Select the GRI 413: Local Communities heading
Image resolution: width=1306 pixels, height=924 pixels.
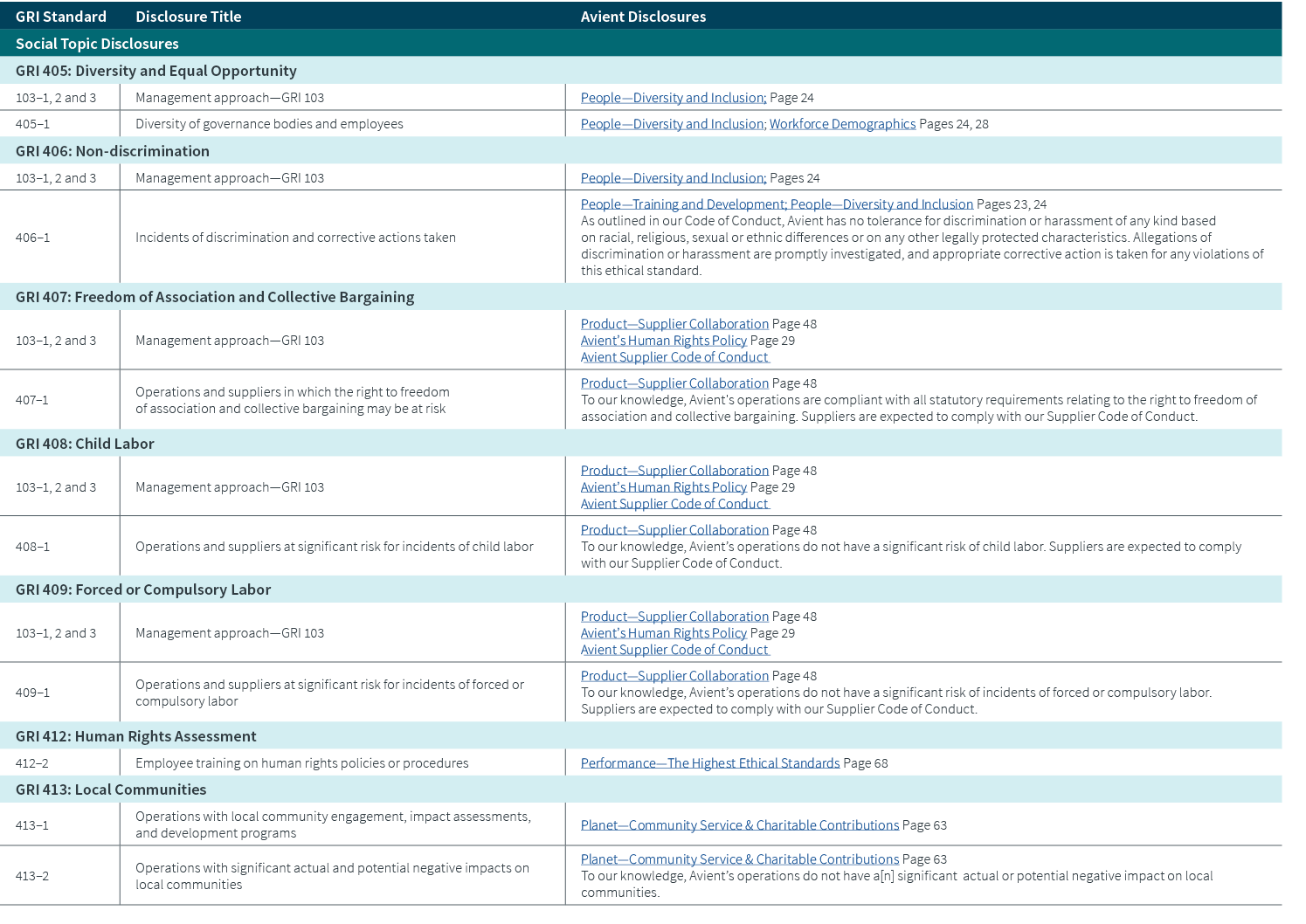pos(111,790)
